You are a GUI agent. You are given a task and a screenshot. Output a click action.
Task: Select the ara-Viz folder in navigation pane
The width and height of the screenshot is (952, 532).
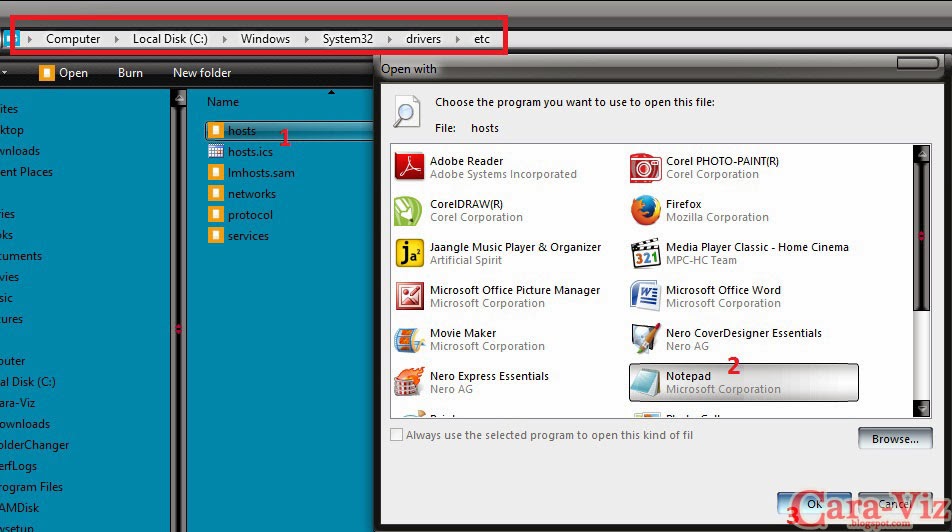18,403
